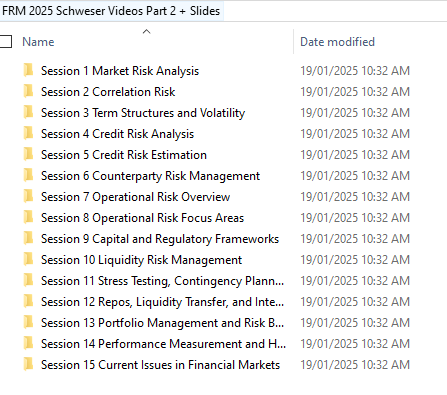Click the Session 2 Correlation Risk folder icon

pos(29,91)
